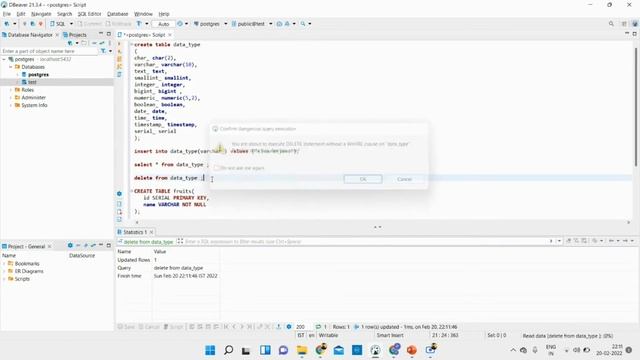Click the export data icon in results bar
Screen dimensions: 640x360
tap(278, 327)
